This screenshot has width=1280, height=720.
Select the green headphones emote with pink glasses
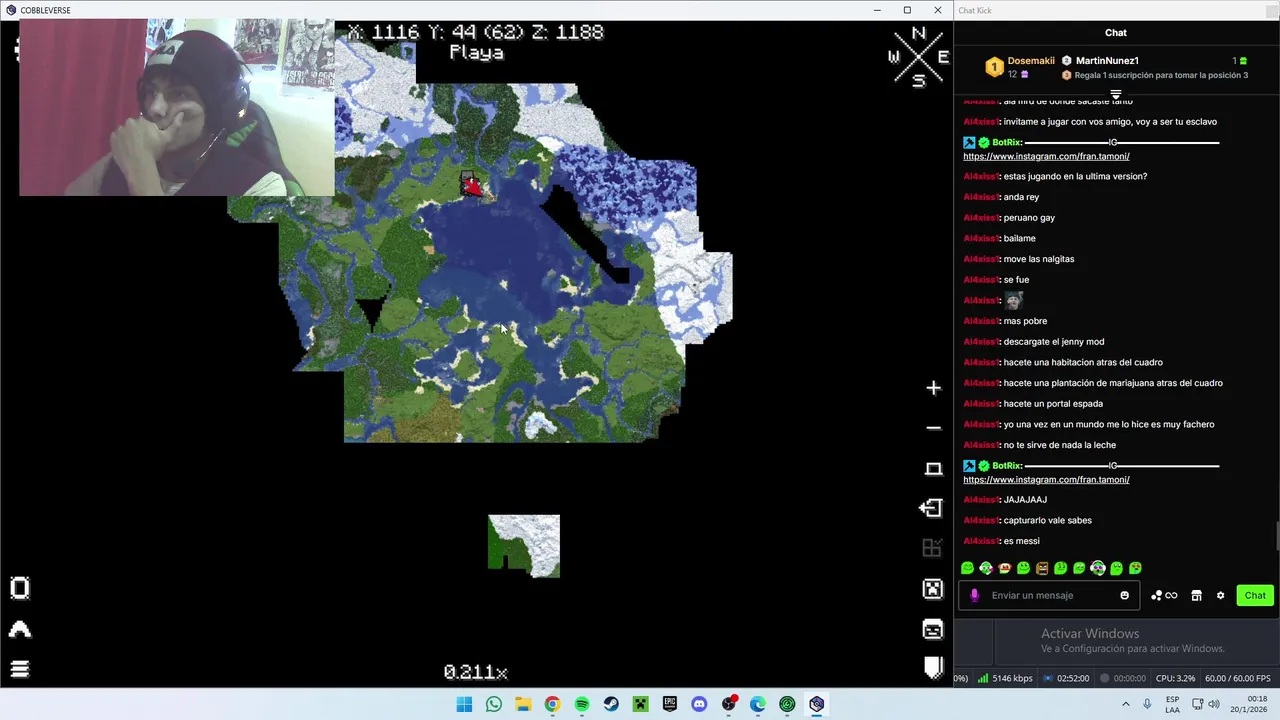(x=1098, y=568)
